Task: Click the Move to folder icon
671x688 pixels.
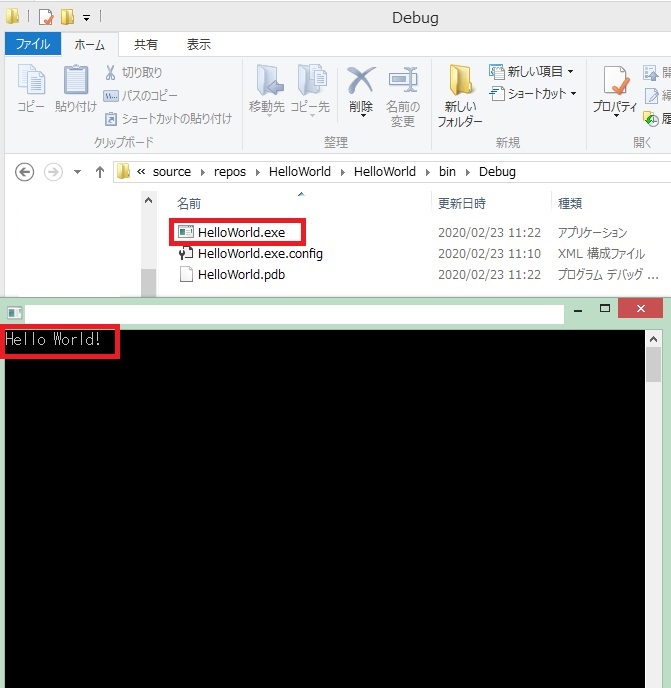Action: pos(268,81)
